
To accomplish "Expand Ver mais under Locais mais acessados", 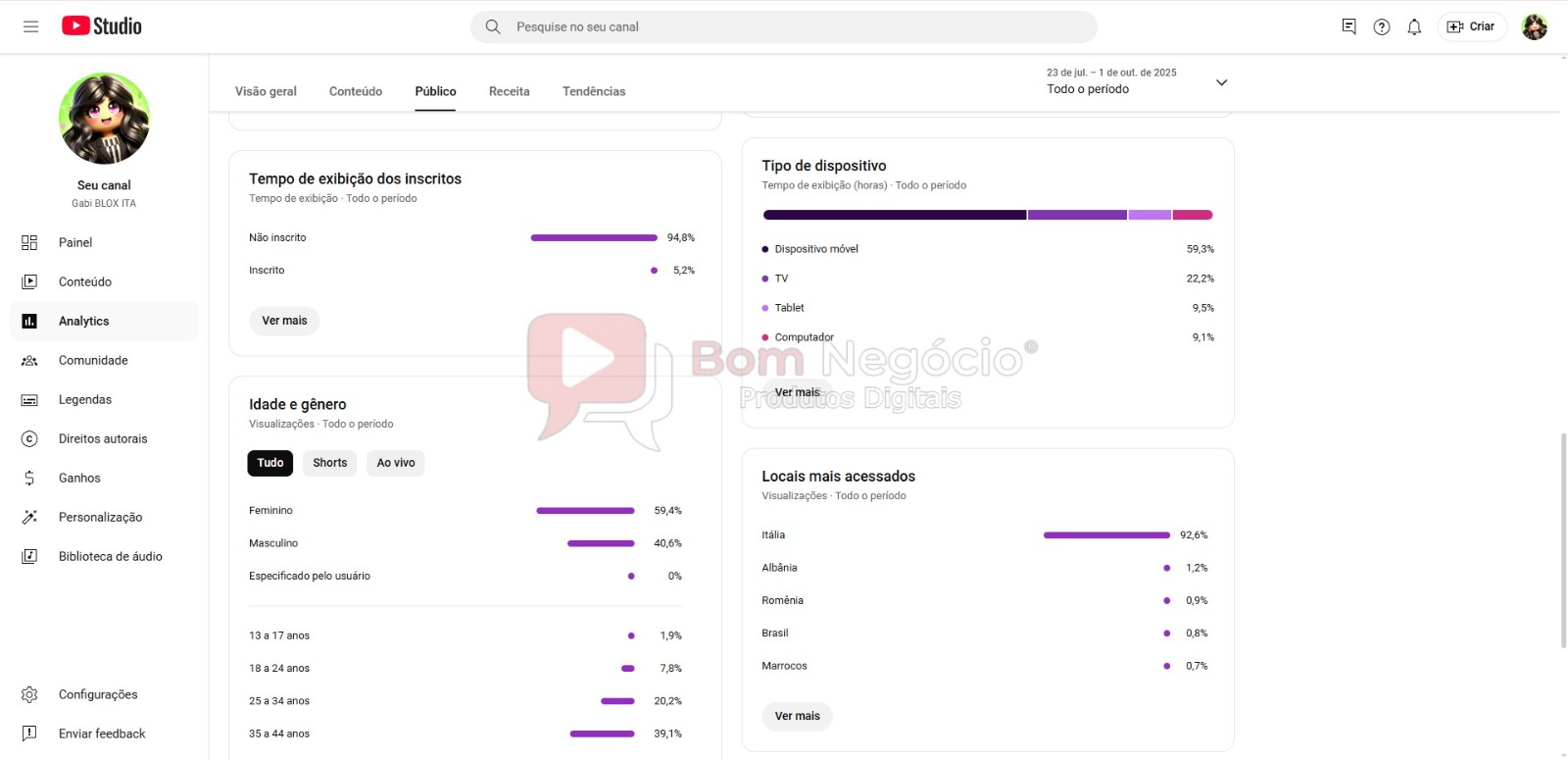I will click(x=797, y=716).
